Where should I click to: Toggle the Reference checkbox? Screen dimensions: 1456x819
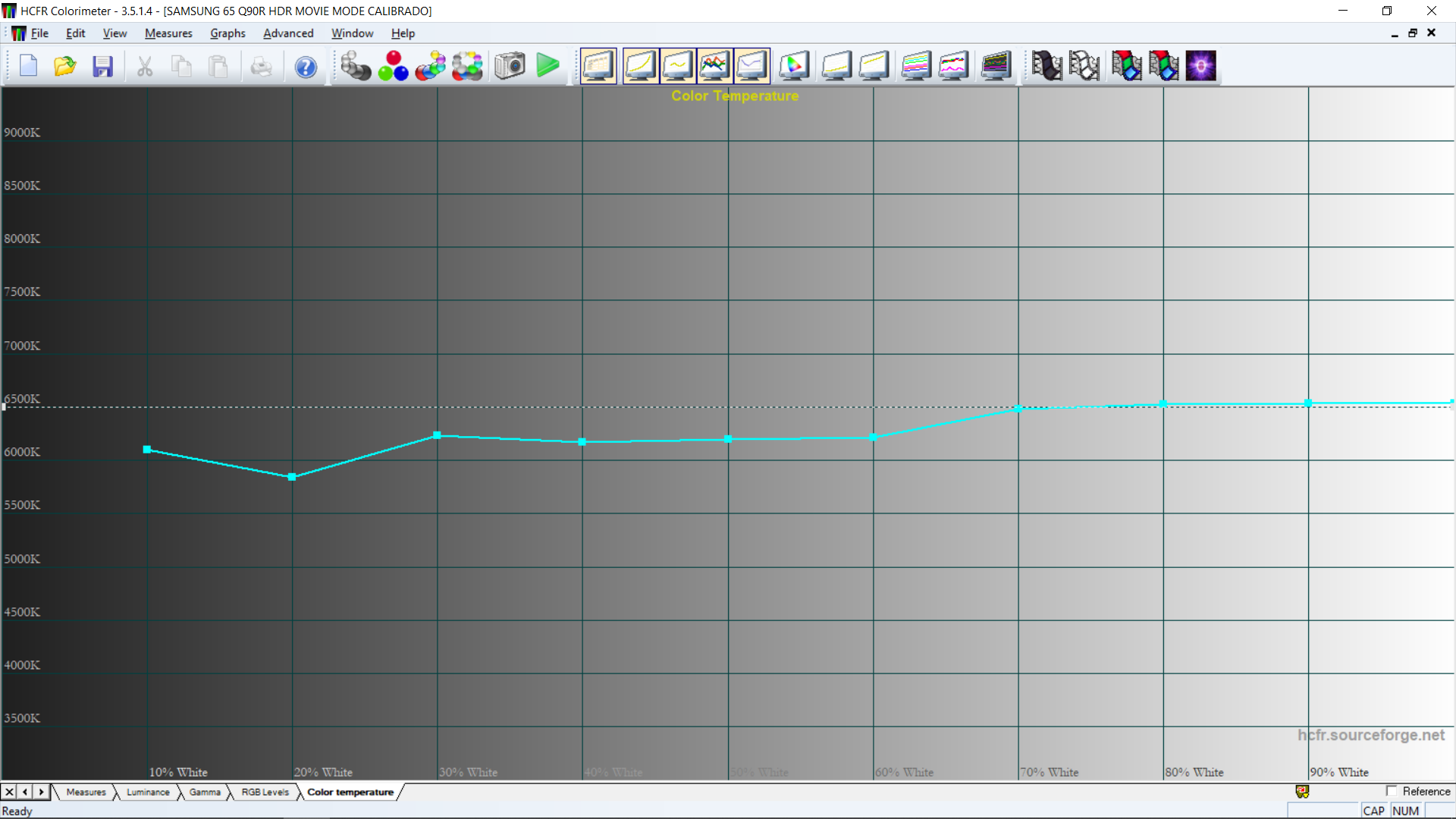point(1392,791)
